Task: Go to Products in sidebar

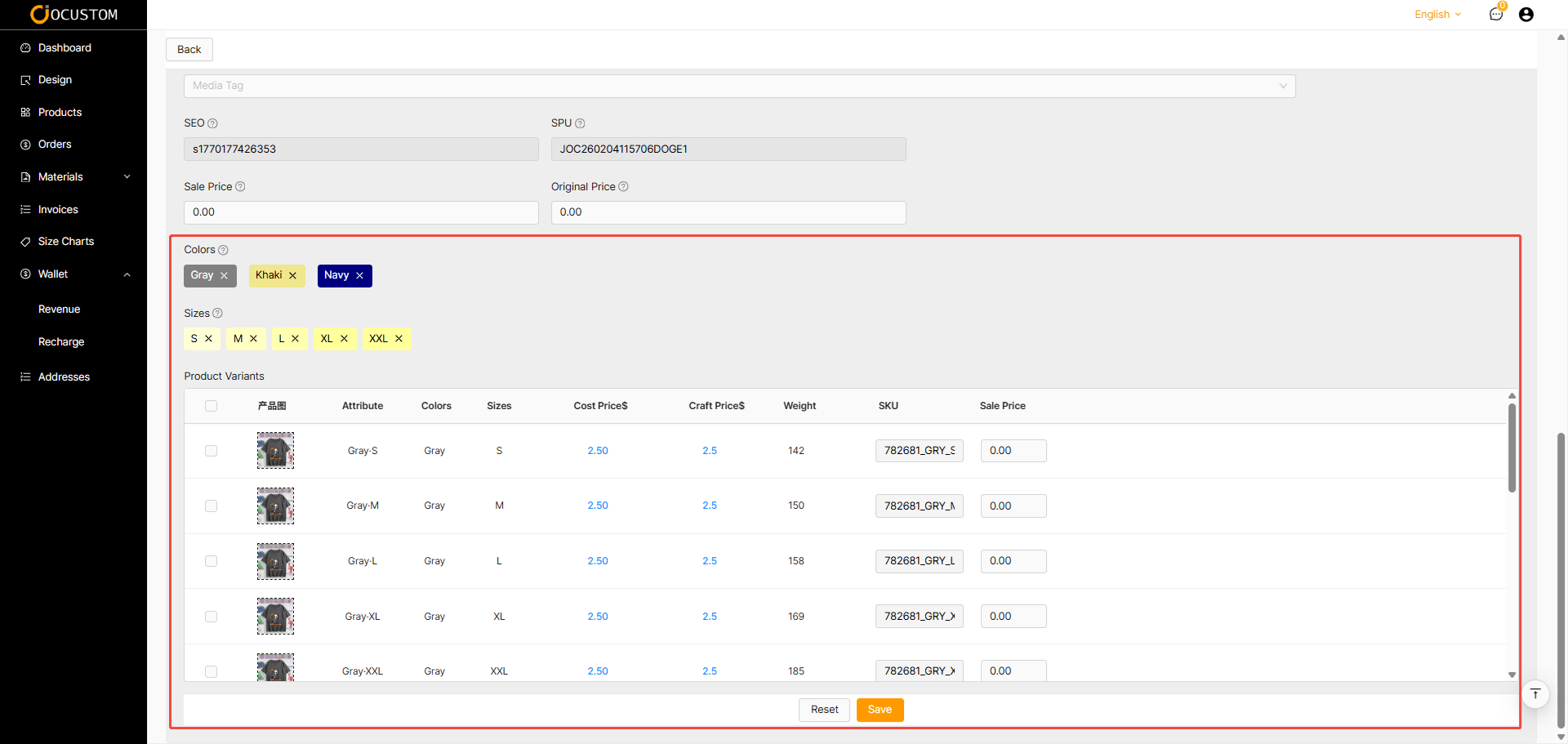Action: point(60,113)
